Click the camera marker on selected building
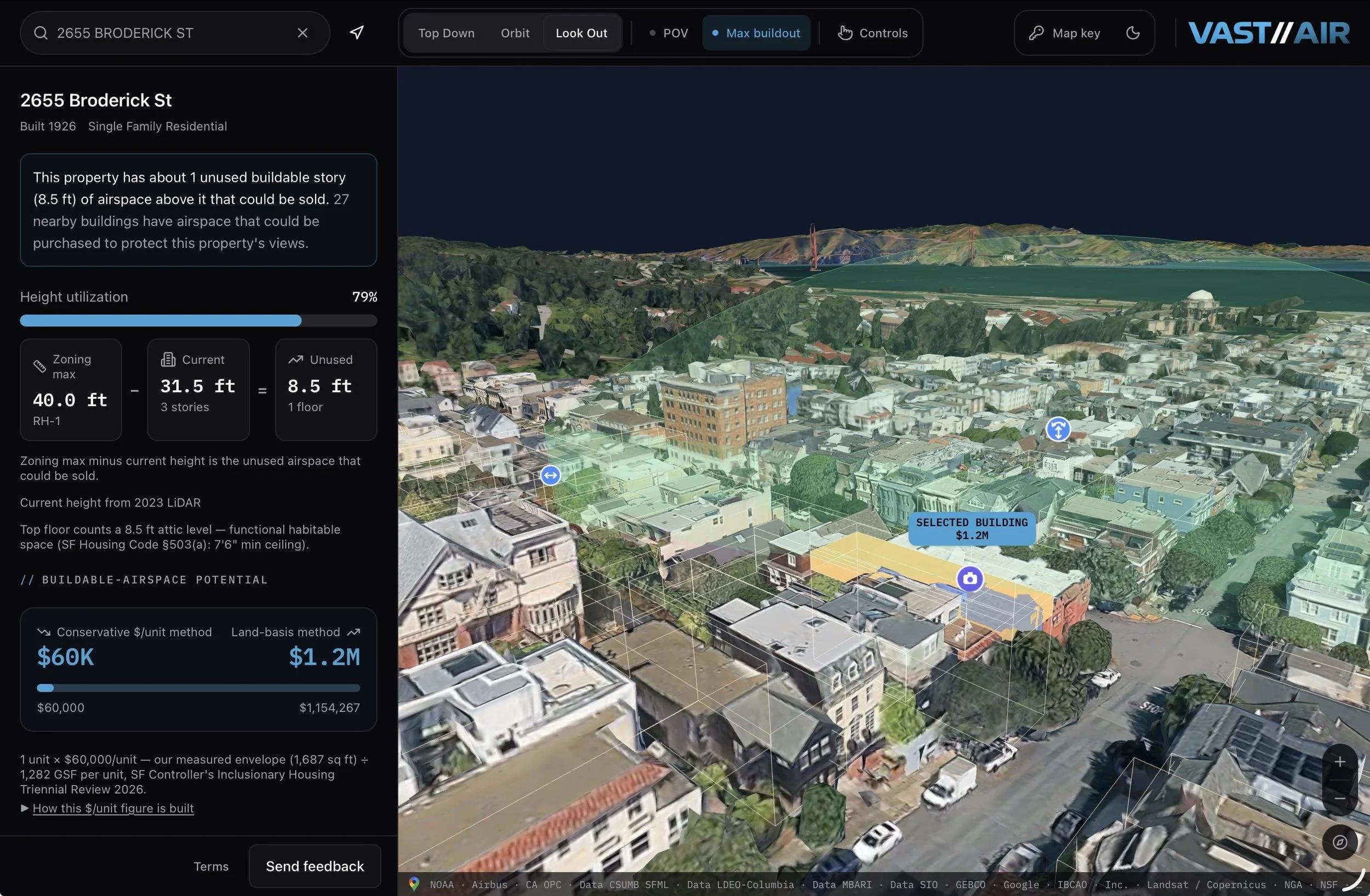 [970, 578]
